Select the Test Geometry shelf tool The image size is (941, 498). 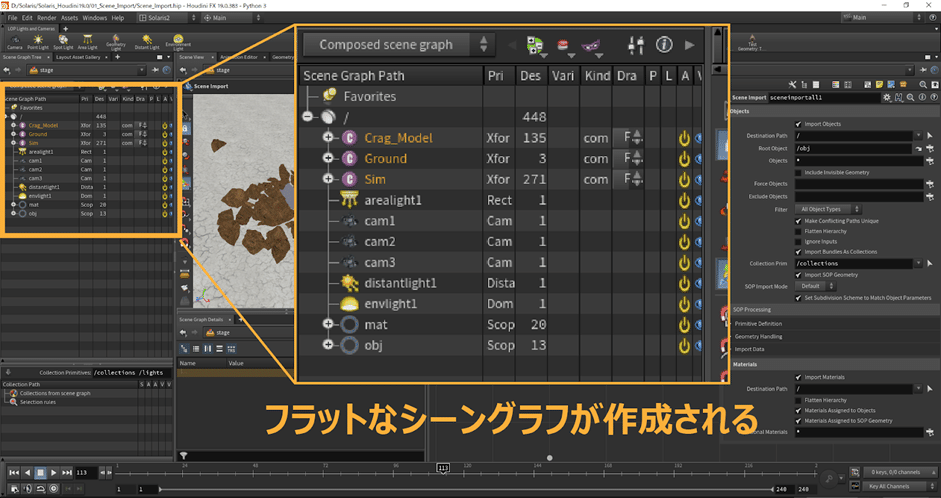coord(751,43)
